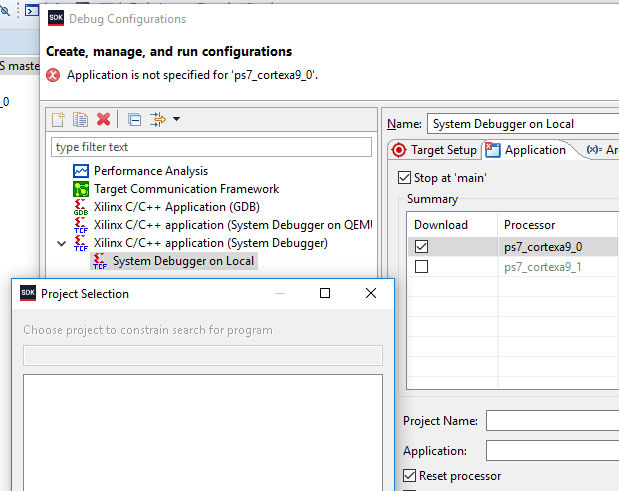Collapse the System Debugger tree node

61,243
